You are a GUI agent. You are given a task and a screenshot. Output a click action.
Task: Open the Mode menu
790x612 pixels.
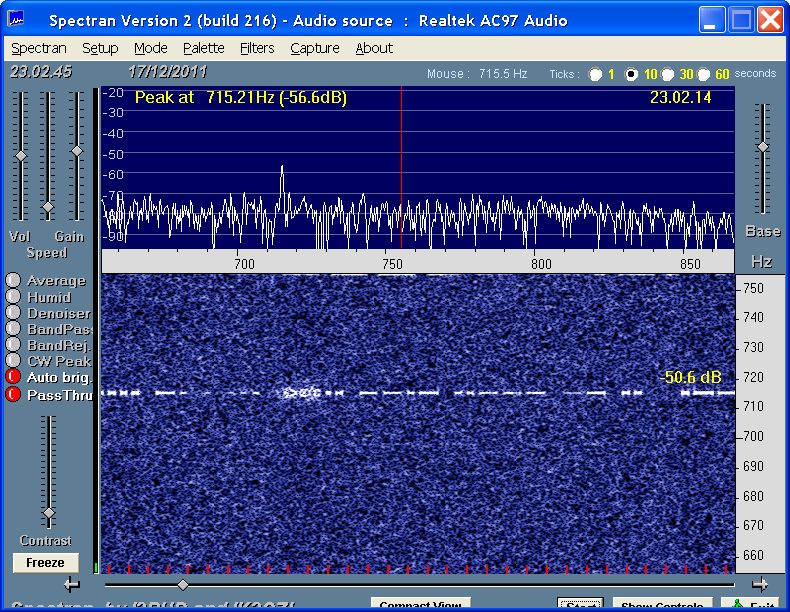[151, 48]
